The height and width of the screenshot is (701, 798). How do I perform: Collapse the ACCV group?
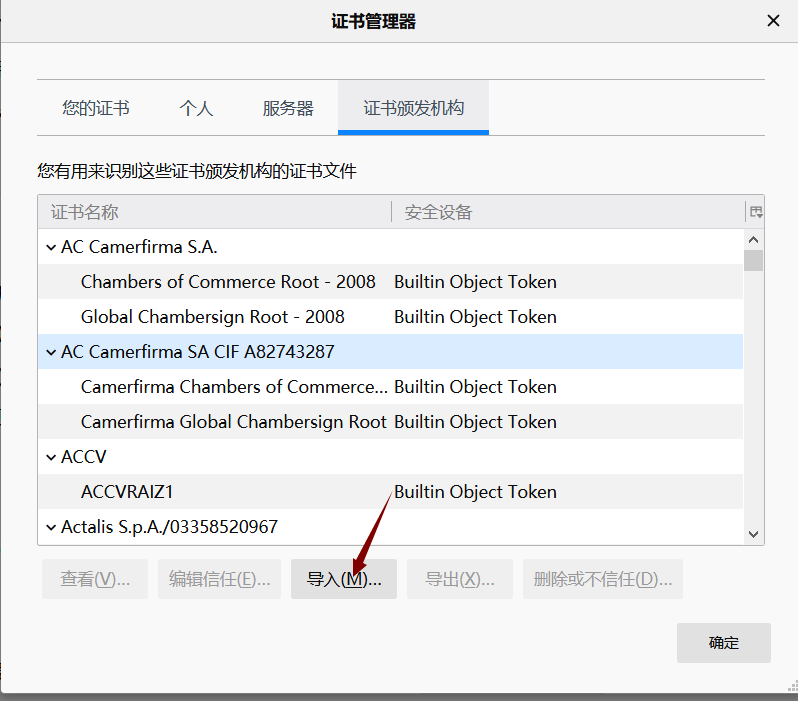click(51, 457)
